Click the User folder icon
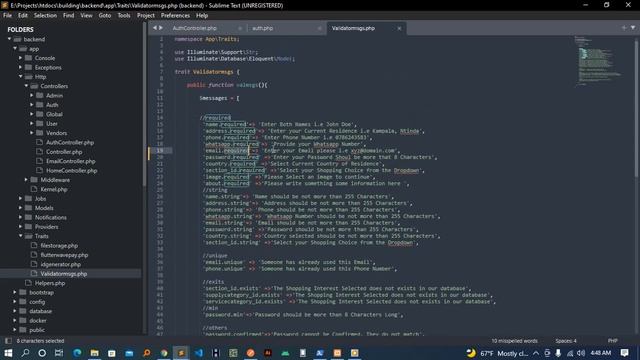640x360 pixels. pyautogui.click(x=40, y=124)
